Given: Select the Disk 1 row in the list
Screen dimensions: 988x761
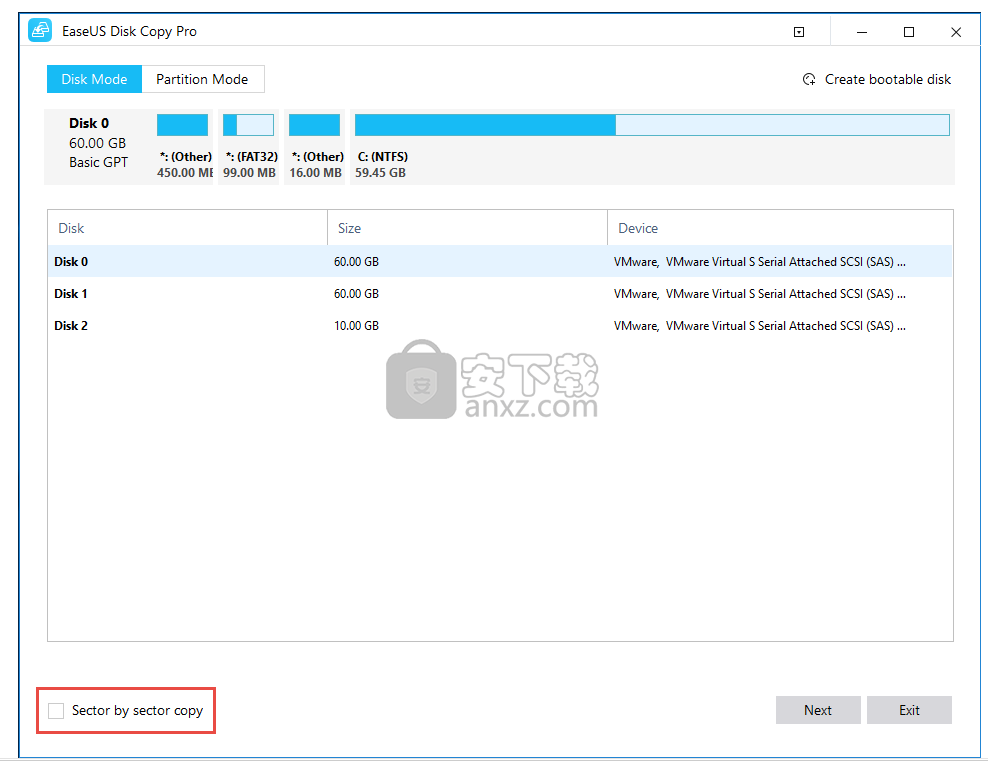Looking at the screenshot, I should (500, 294).
